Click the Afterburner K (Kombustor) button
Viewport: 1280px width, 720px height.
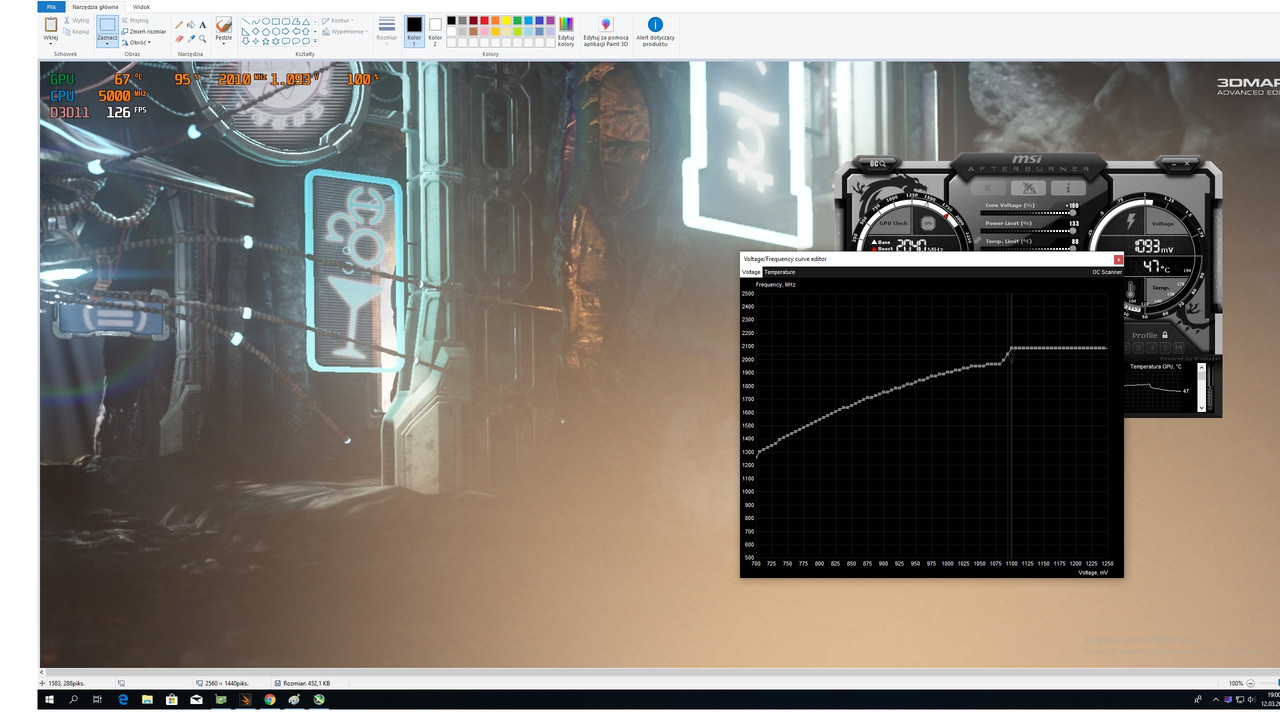click(x=988, y=188)
